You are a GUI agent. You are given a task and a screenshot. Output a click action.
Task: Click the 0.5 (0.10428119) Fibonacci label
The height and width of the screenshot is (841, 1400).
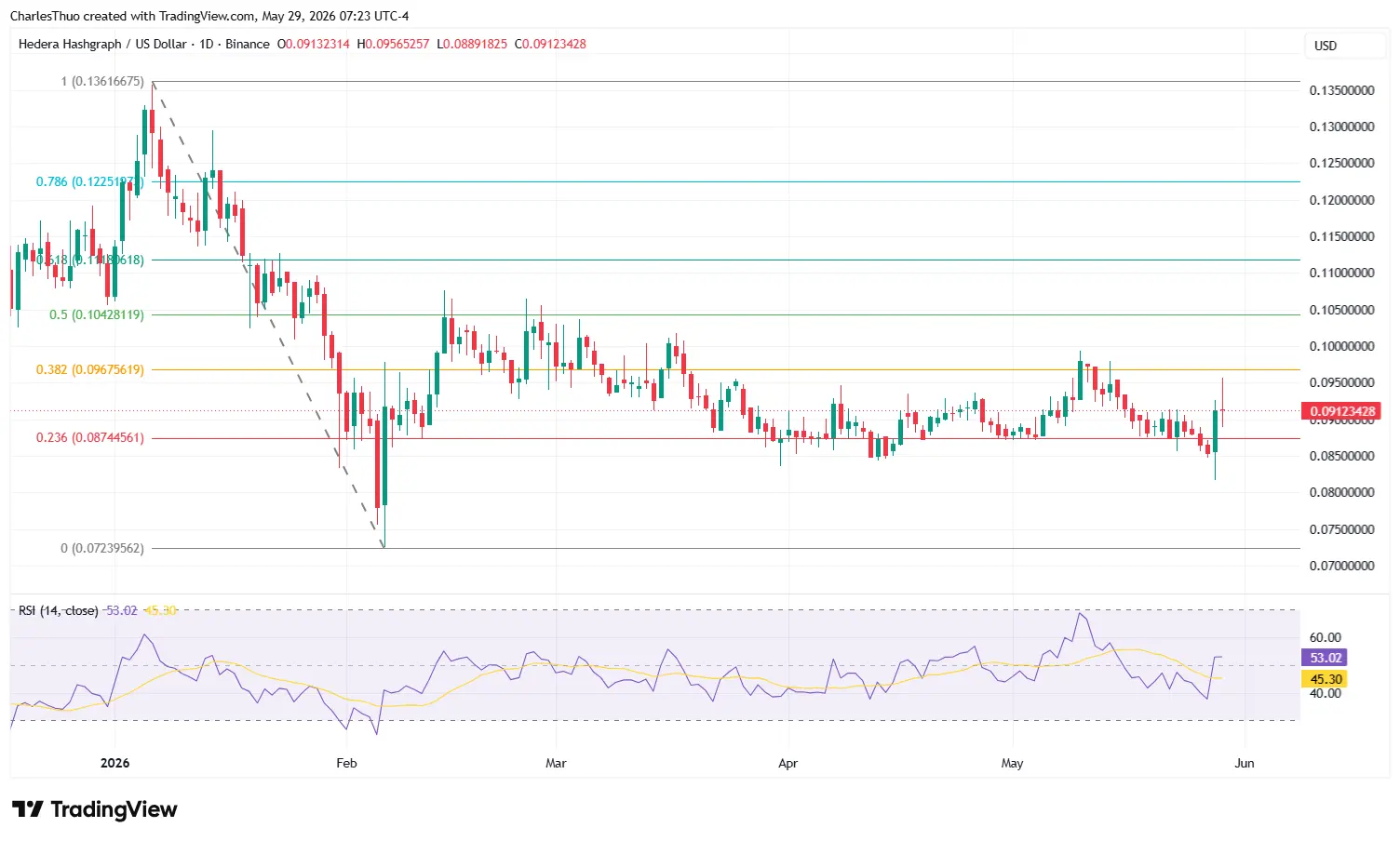tap(97, 314)
